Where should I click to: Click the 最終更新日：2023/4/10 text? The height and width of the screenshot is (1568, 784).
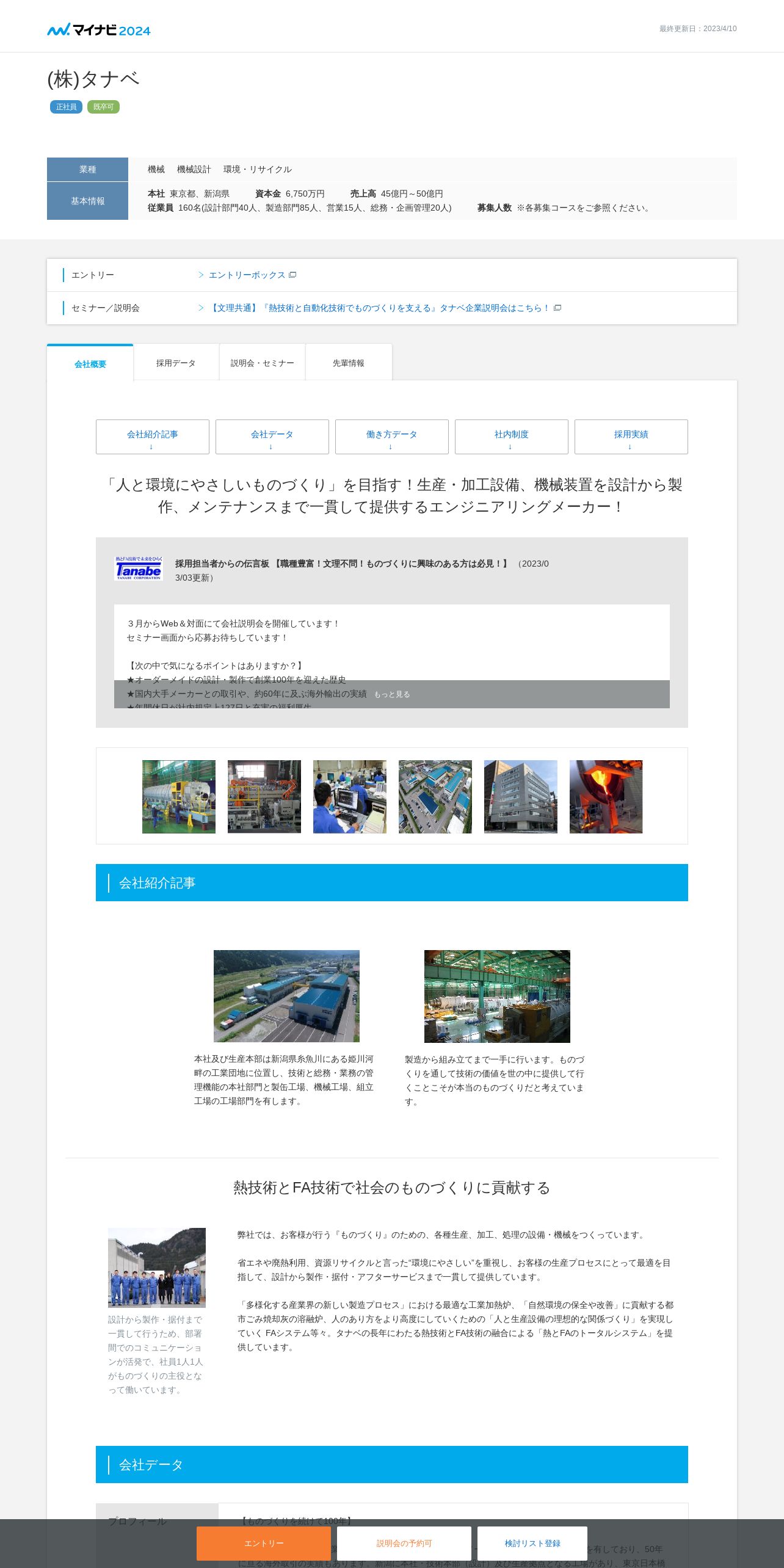[x=698, y=29]
